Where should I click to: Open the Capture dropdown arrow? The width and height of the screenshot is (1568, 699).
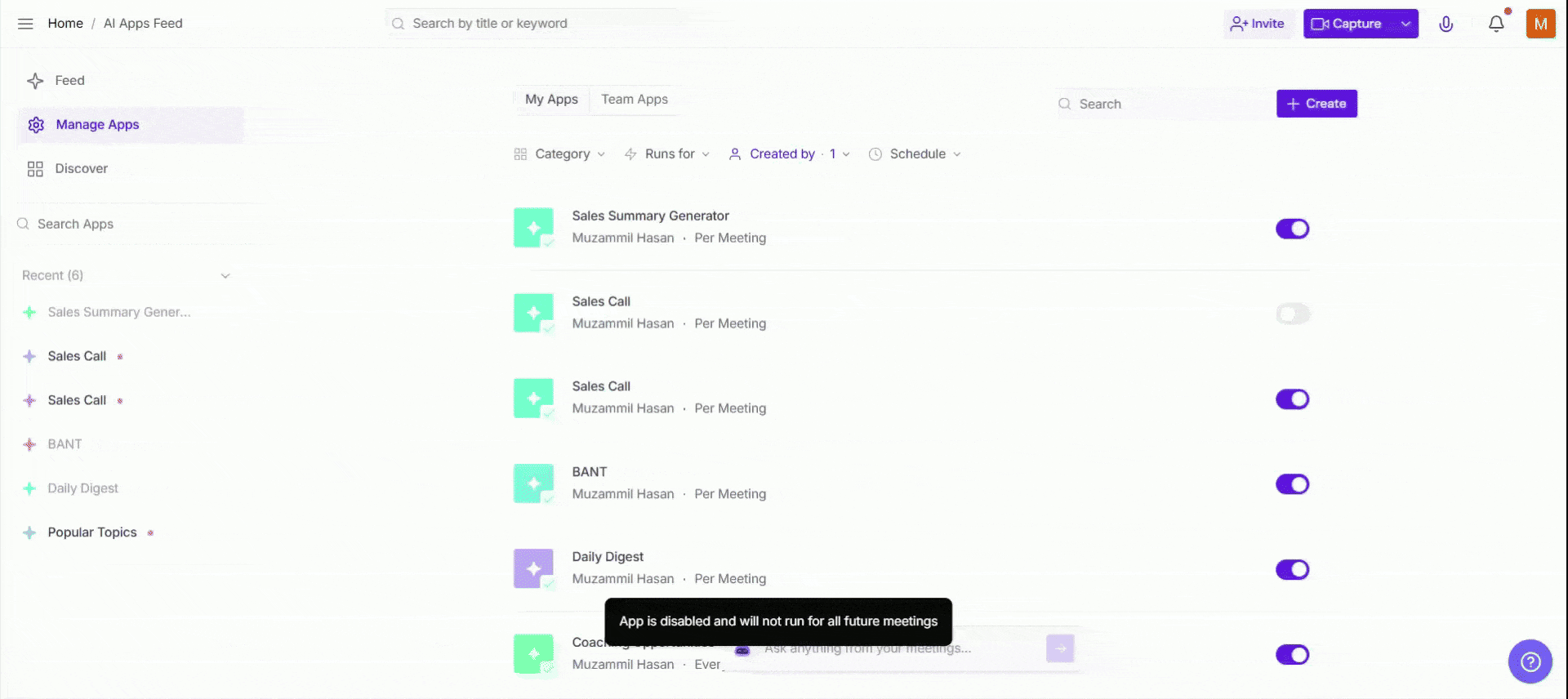pyautogui.click(x=1405, y=24)
